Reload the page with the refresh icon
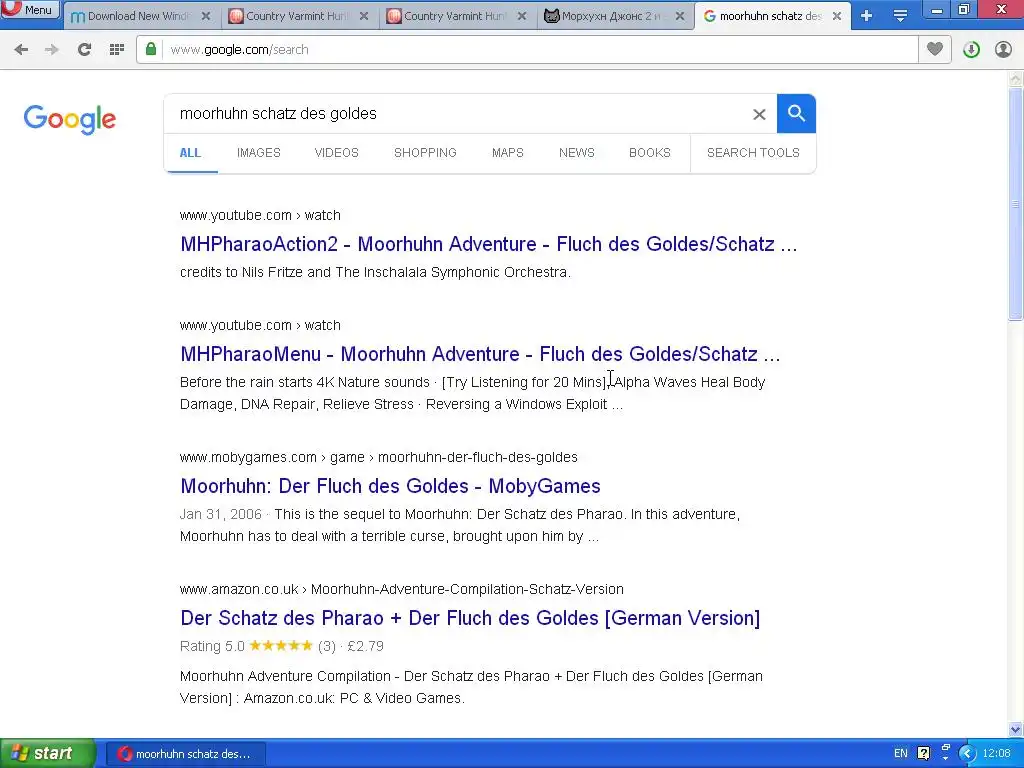 (x=84, y=50)
